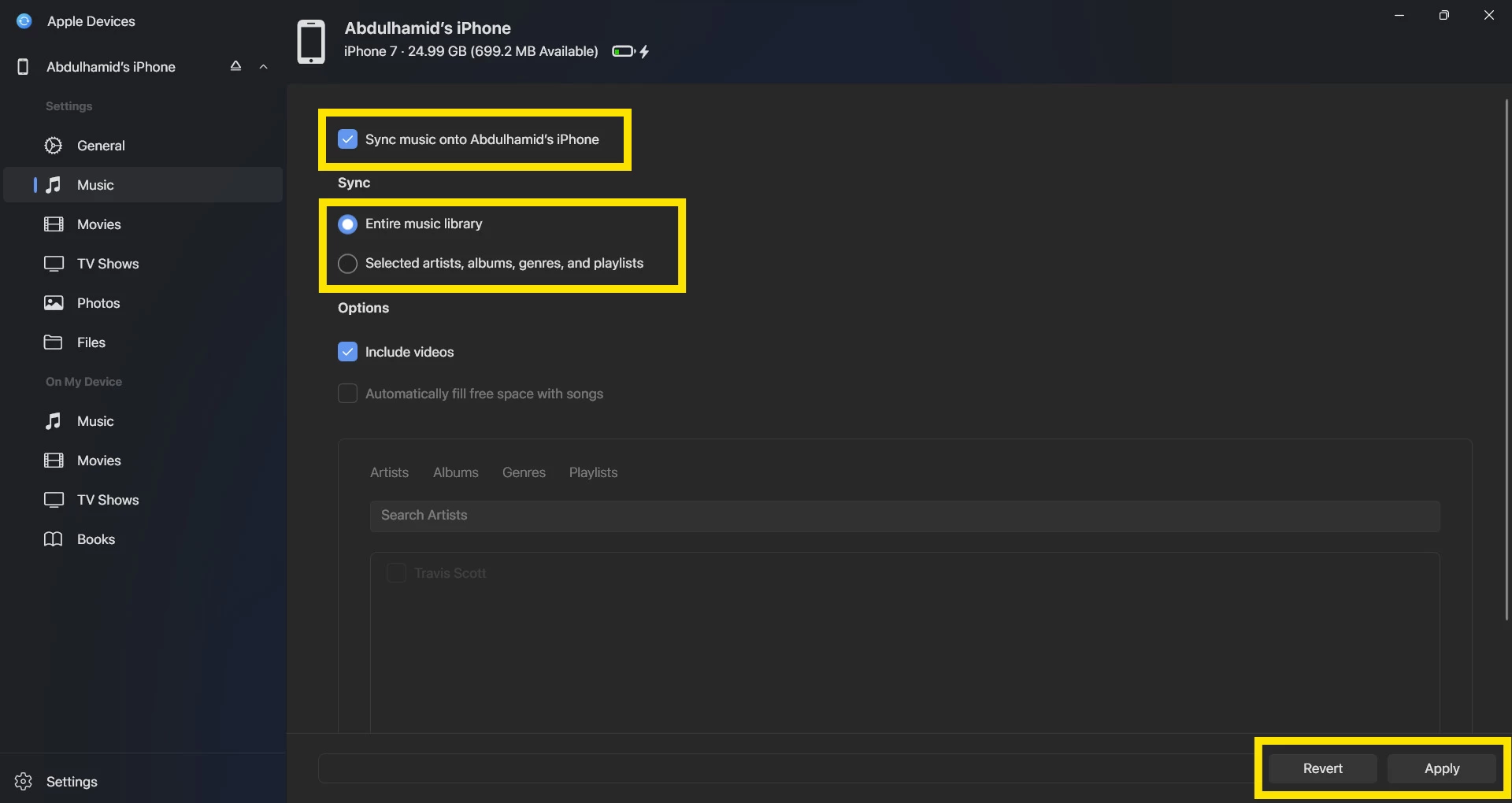View TV Shows on my device
The image size is (1512, 803).
click(x=143, y=500)
